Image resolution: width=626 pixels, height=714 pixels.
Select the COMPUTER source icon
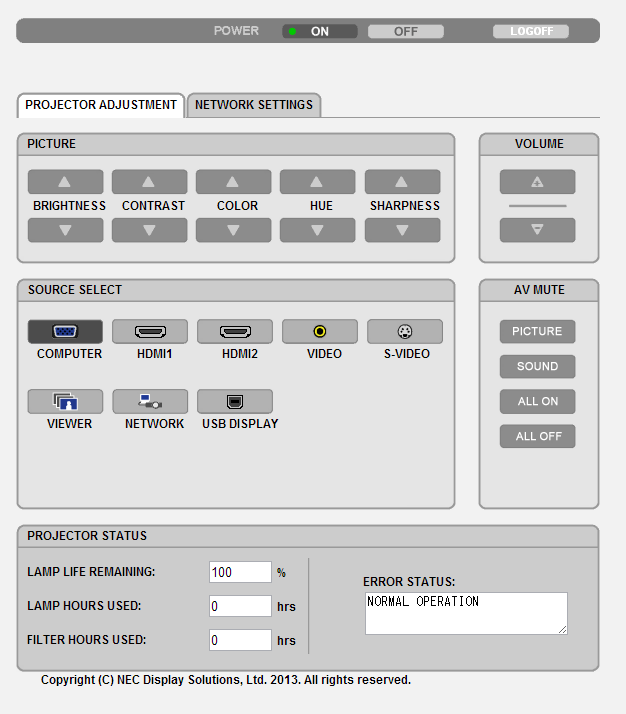(65, 331)
